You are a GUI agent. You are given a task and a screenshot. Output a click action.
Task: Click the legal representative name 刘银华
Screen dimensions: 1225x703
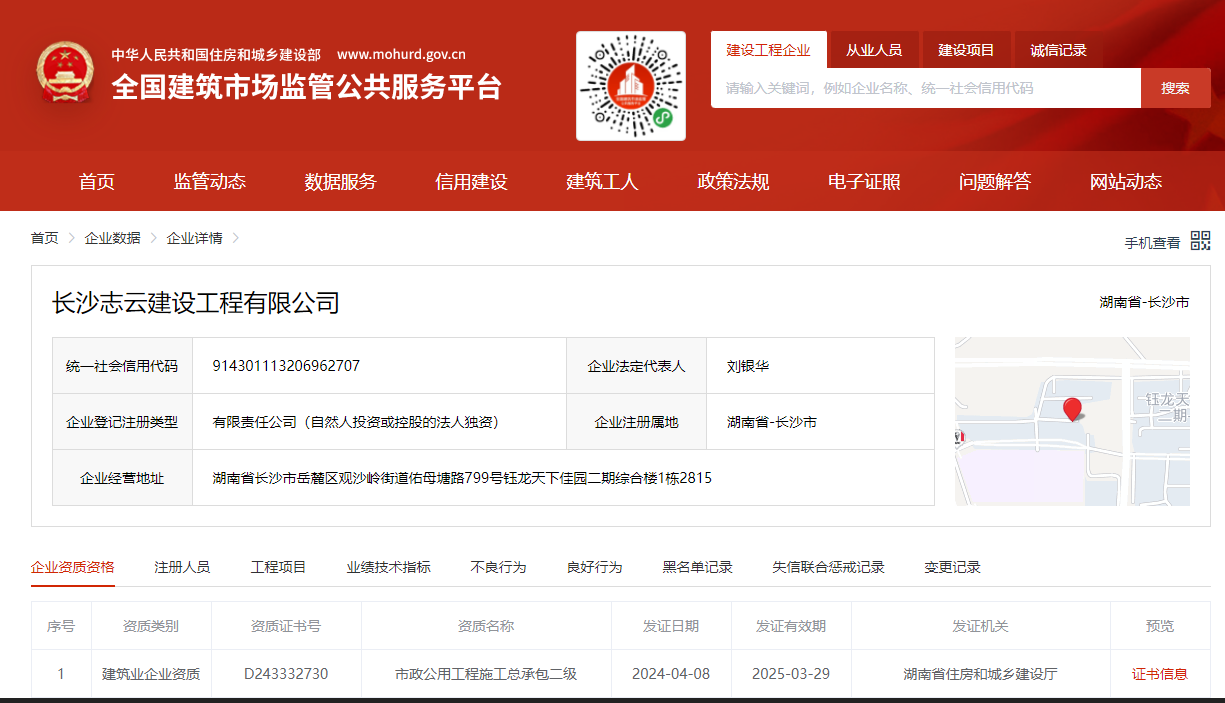point(748,366)
